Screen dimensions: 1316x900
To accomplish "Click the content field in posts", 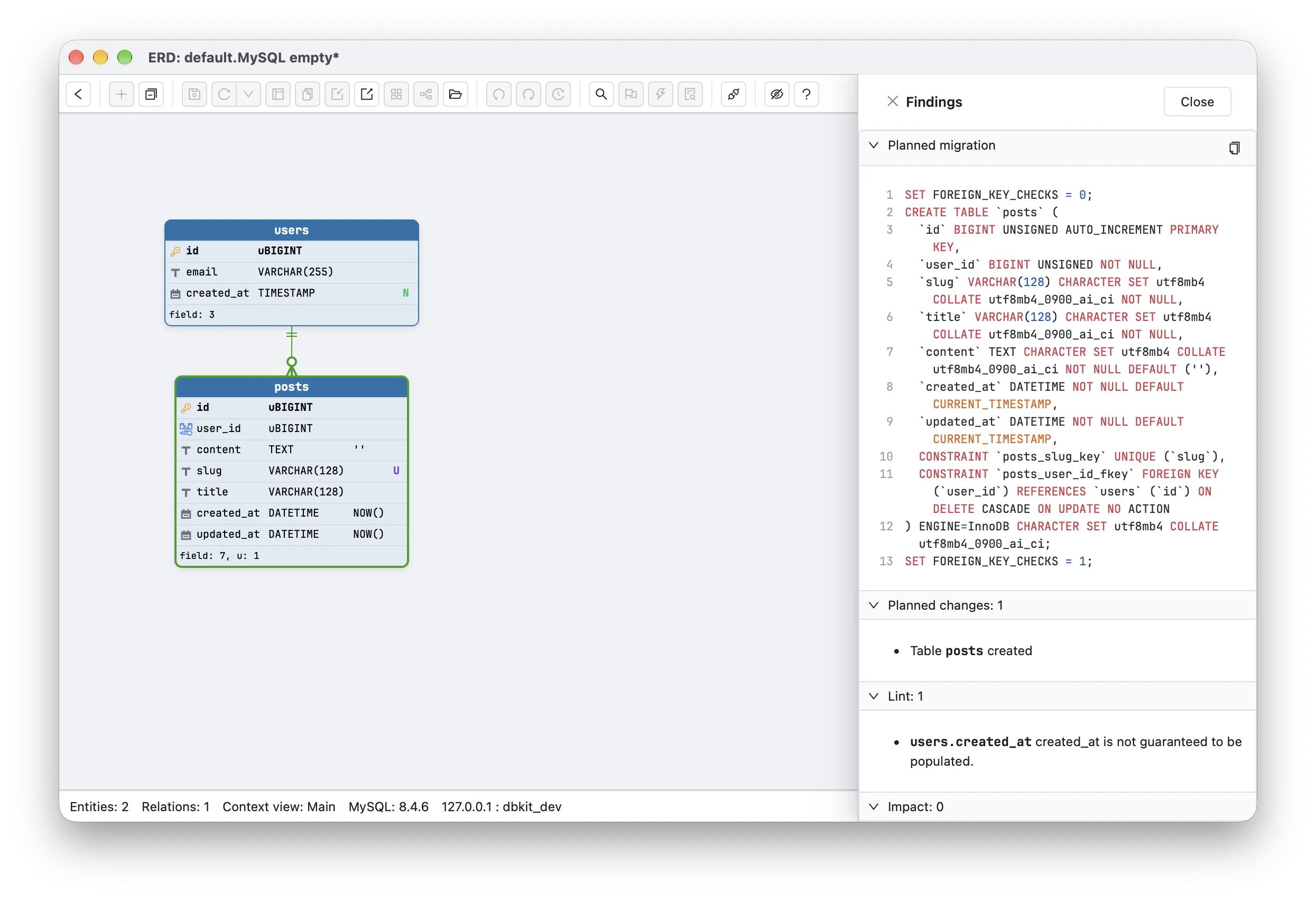I will (x=292, y=449).
